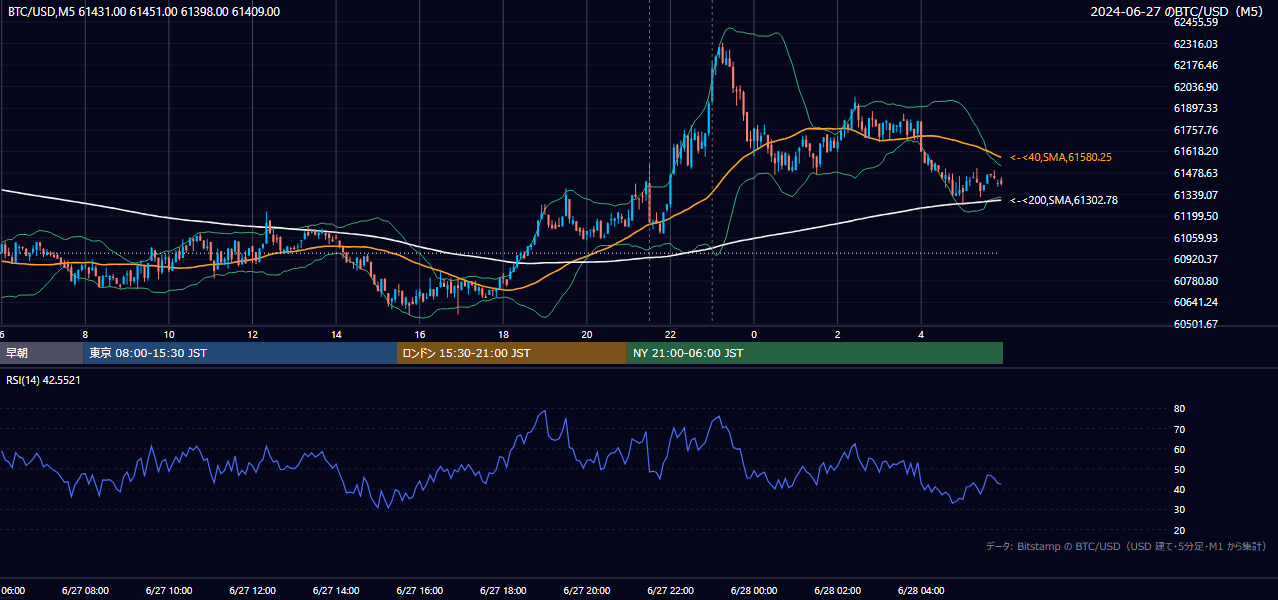Click the BTC/USD,M5 OHLC header text
The height and width of the screenshot is (600, 1278).
click(144, 12)
